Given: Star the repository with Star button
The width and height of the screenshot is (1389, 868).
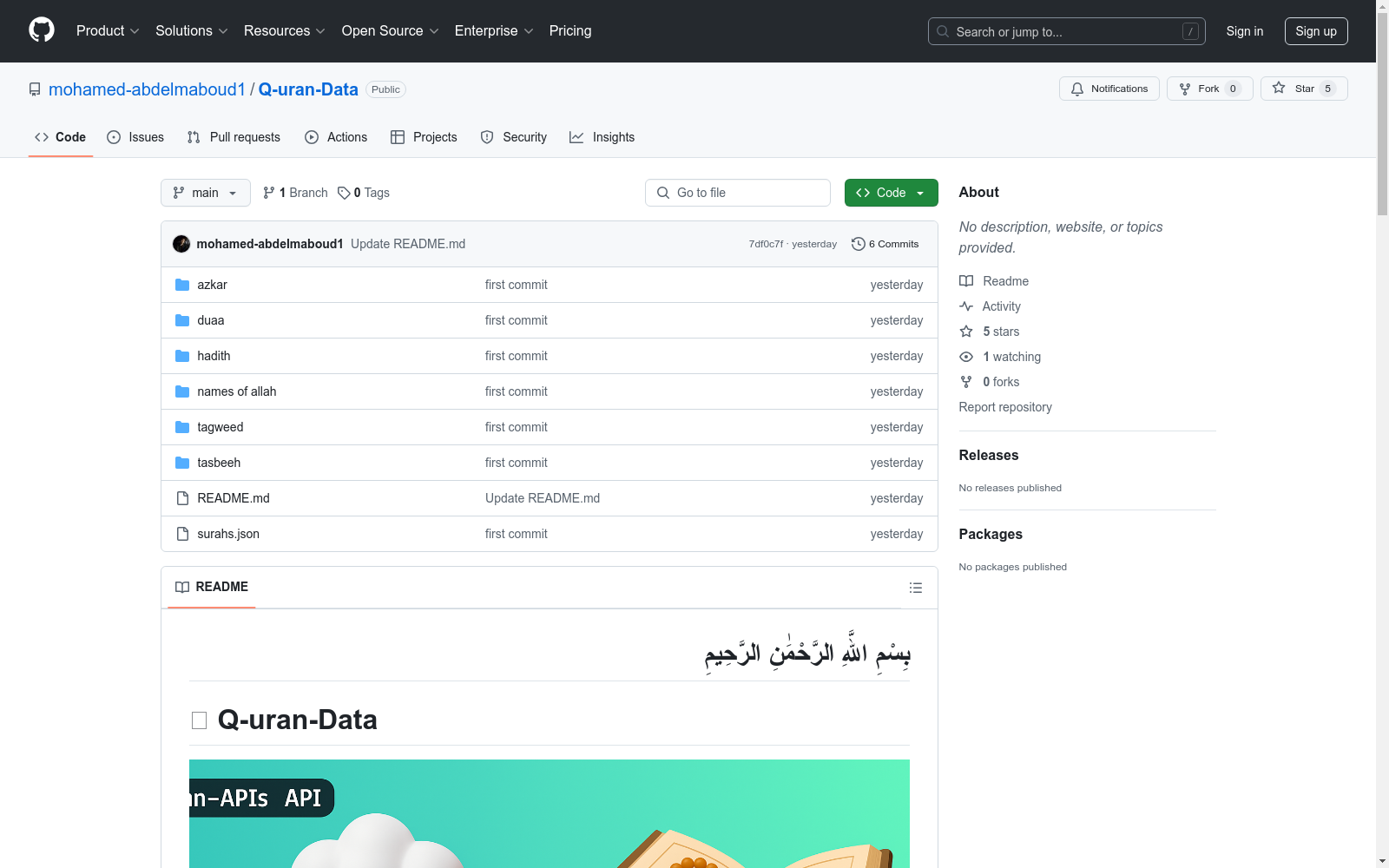Looking at the screenshot, I should (1304, 89).
